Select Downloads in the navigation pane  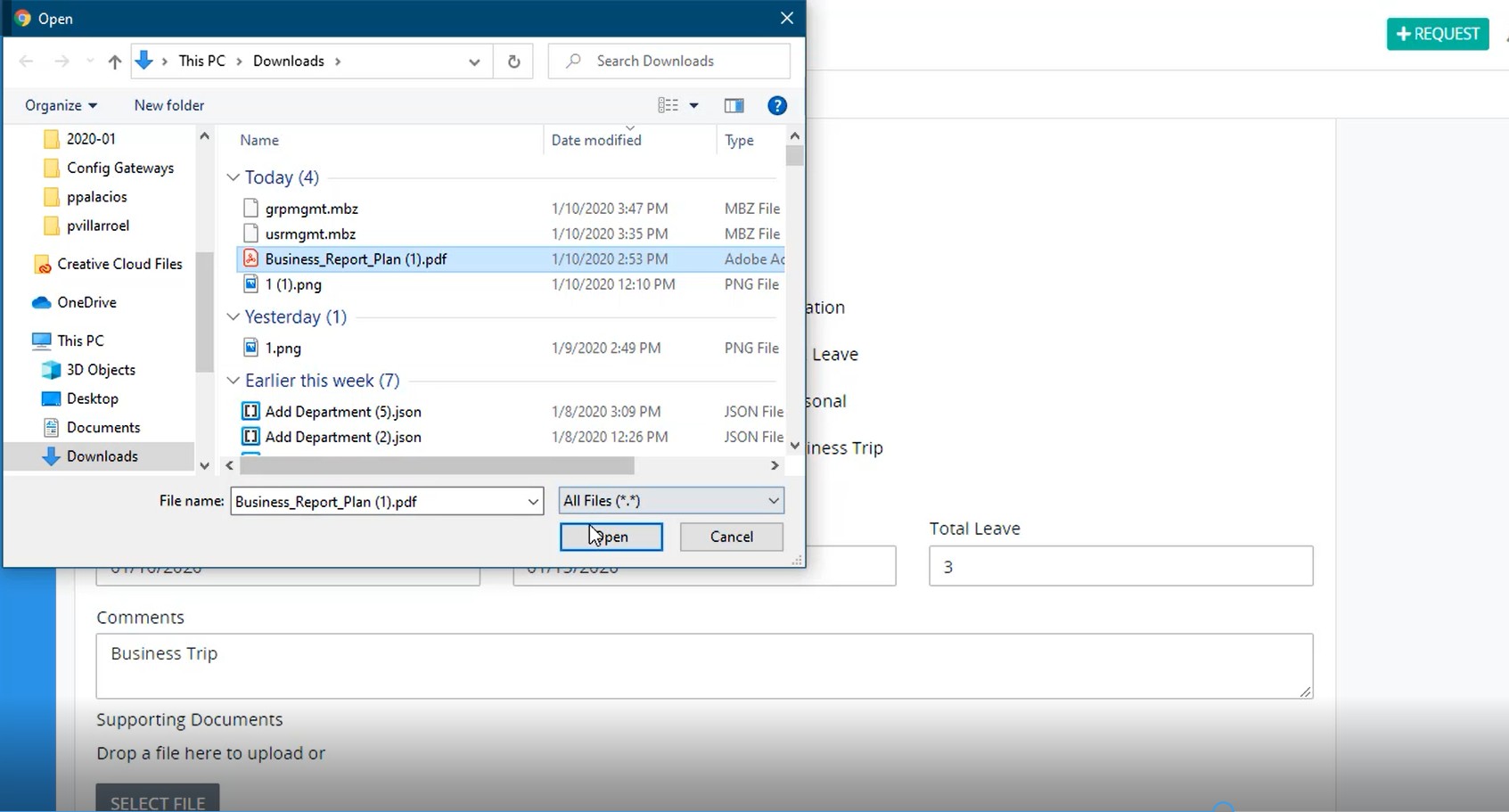tap(100, 455)
